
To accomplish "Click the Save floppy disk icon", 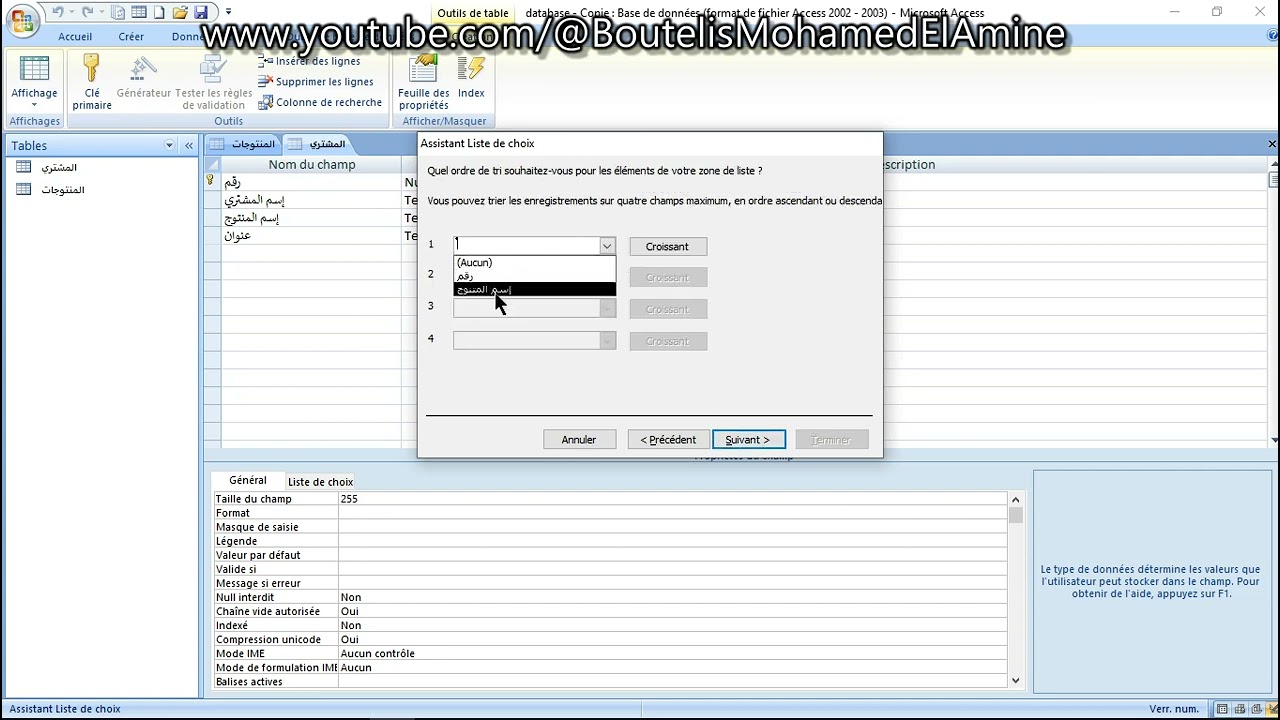I will [x=200, y=12].
